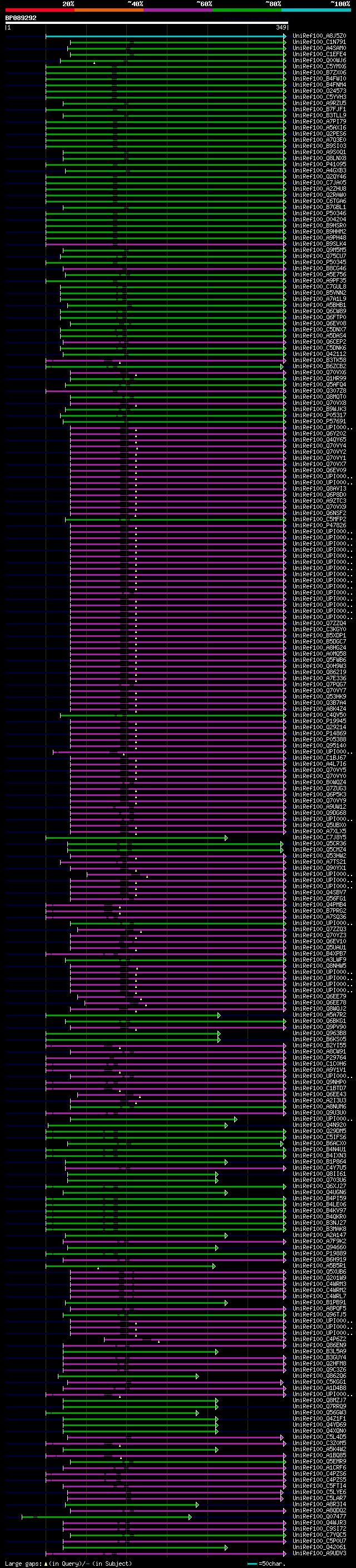Select hit label UniRef100_B7ZX06
The width and height of the screenshot is (356, 1568).
[x=319, y=72]
